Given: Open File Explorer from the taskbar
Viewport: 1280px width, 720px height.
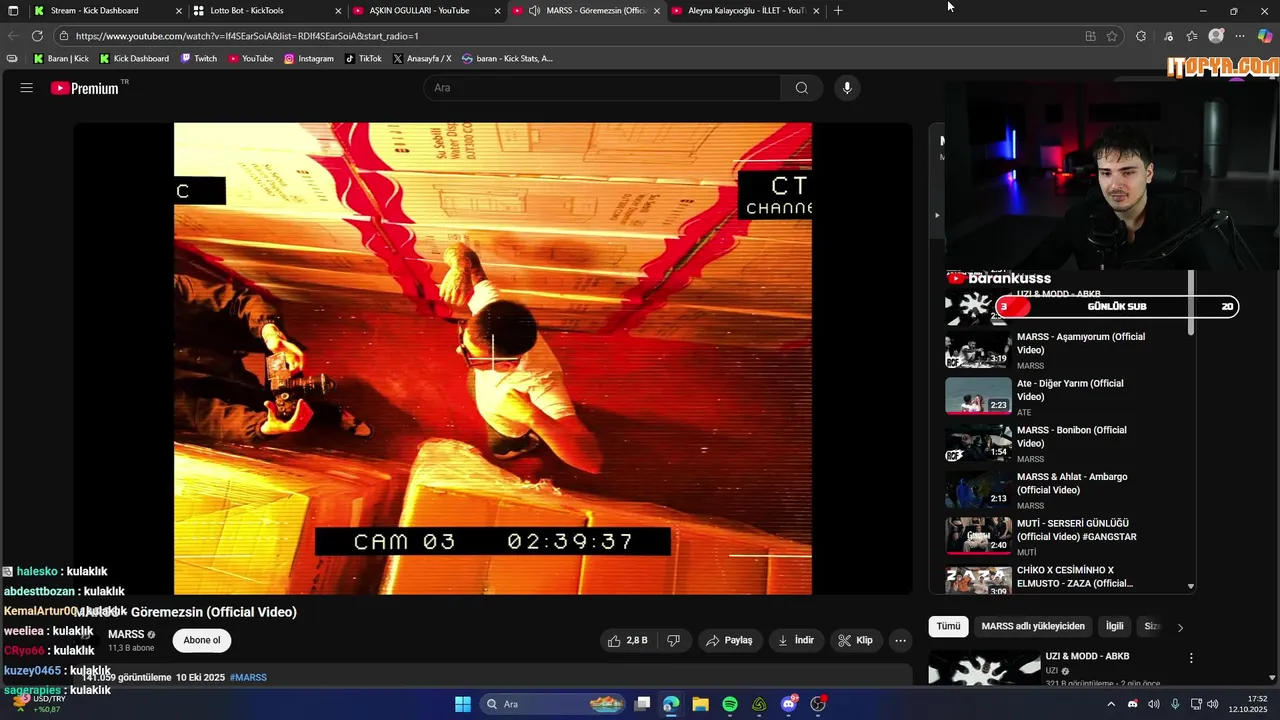Looking at the screenshot, I should [700, 704].
